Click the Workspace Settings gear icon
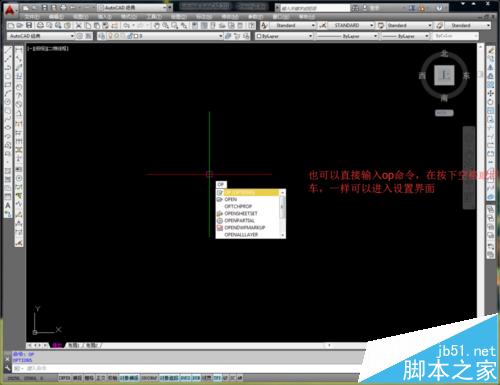Viewport: 500px width, 385px height. point(80,36)
